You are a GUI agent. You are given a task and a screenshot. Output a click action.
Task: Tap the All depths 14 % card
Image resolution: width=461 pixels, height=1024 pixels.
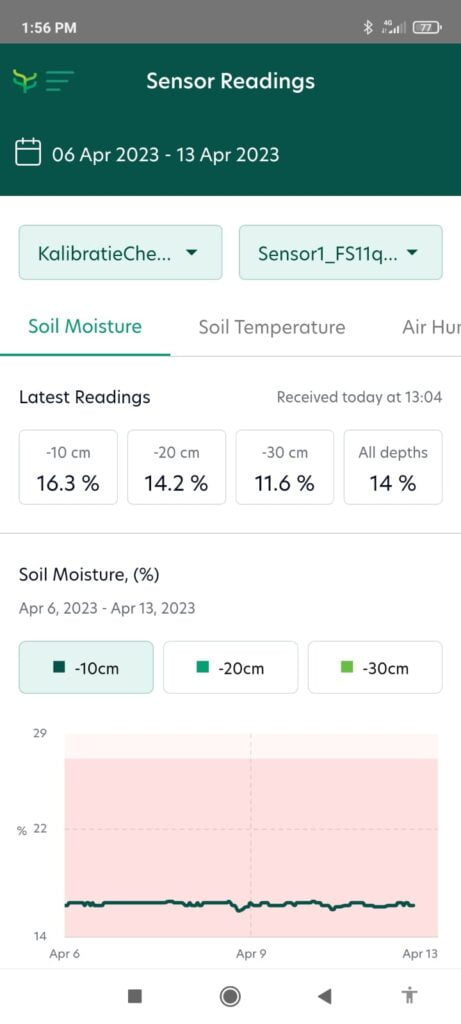(393, 467)
